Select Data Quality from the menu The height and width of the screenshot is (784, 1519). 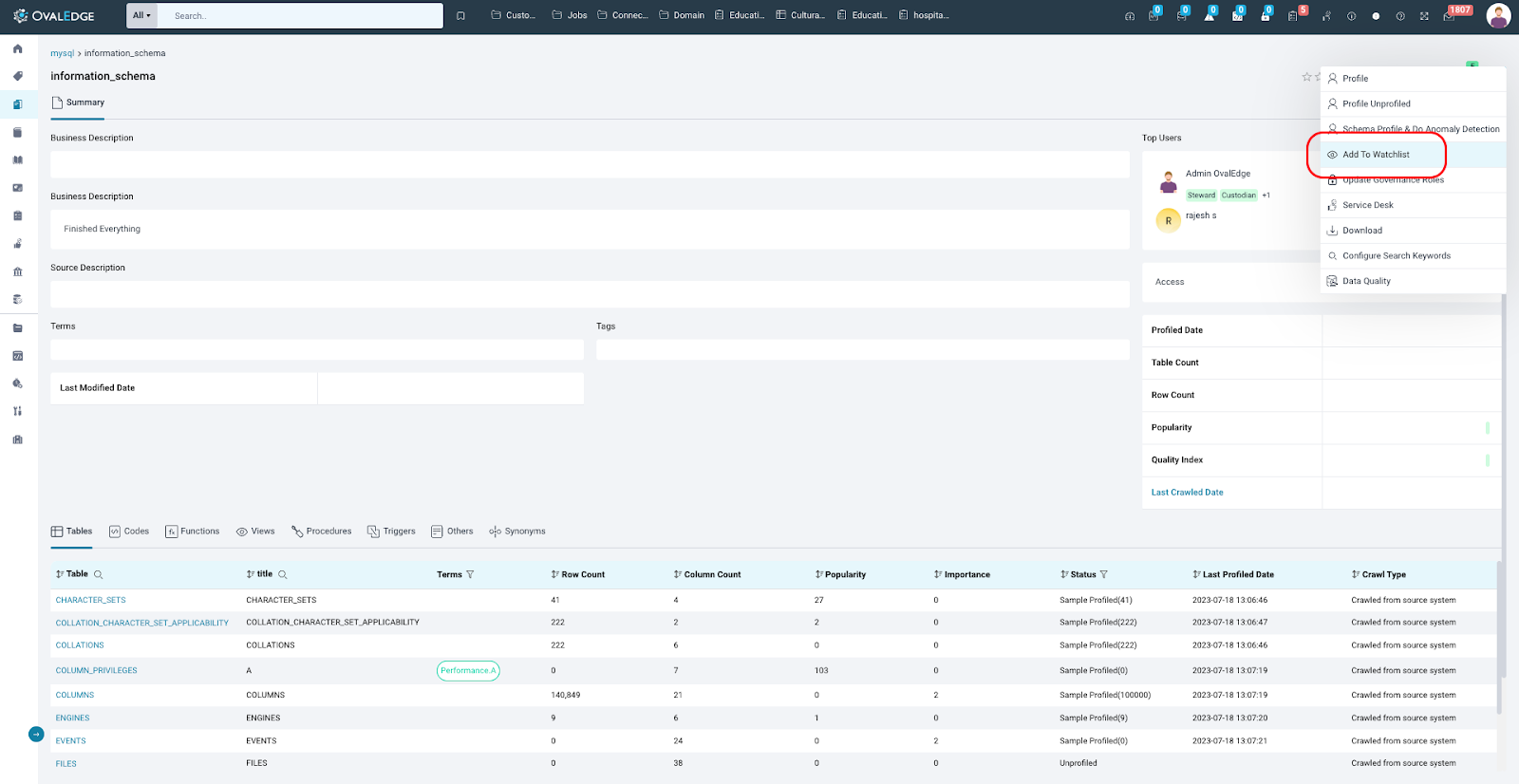(x=1413, y=281)
